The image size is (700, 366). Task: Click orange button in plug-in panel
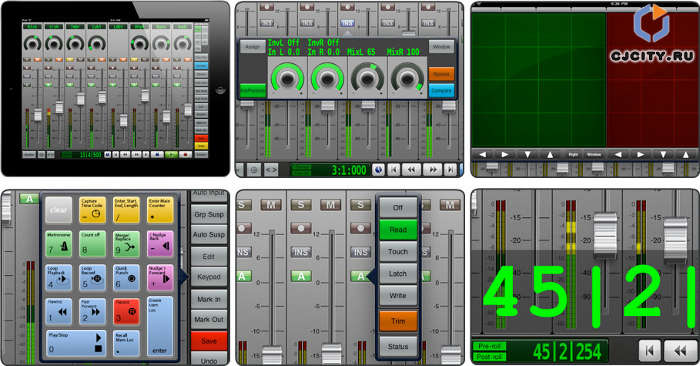pyautogui.click(x=442, y=74)
